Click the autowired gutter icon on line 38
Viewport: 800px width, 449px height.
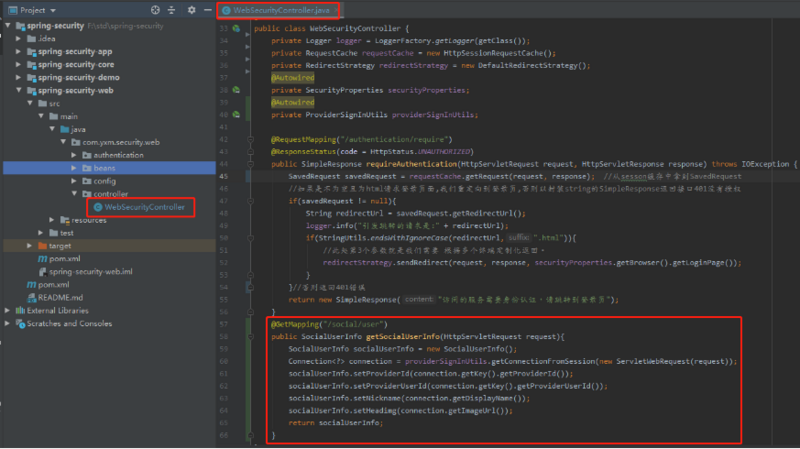click(236, 89)
